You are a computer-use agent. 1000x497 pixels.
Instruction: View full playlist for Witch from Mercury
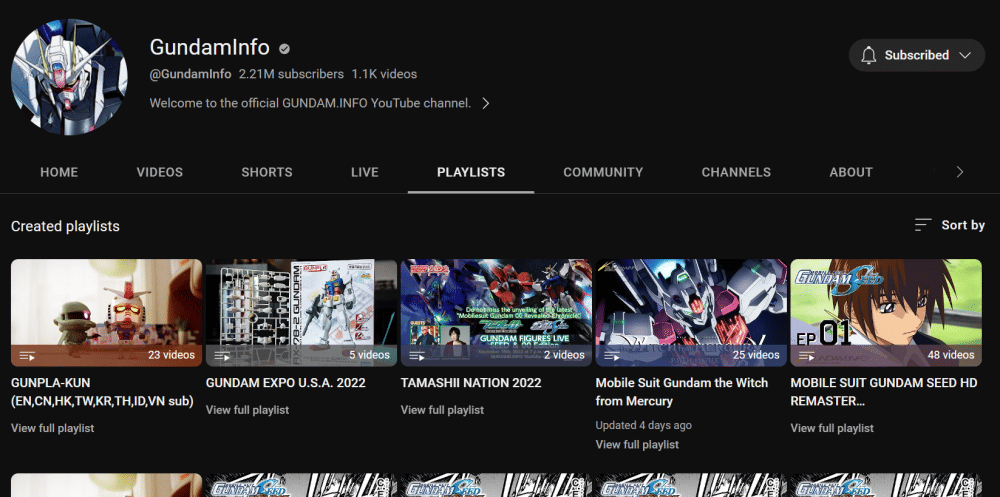point(637,444)
